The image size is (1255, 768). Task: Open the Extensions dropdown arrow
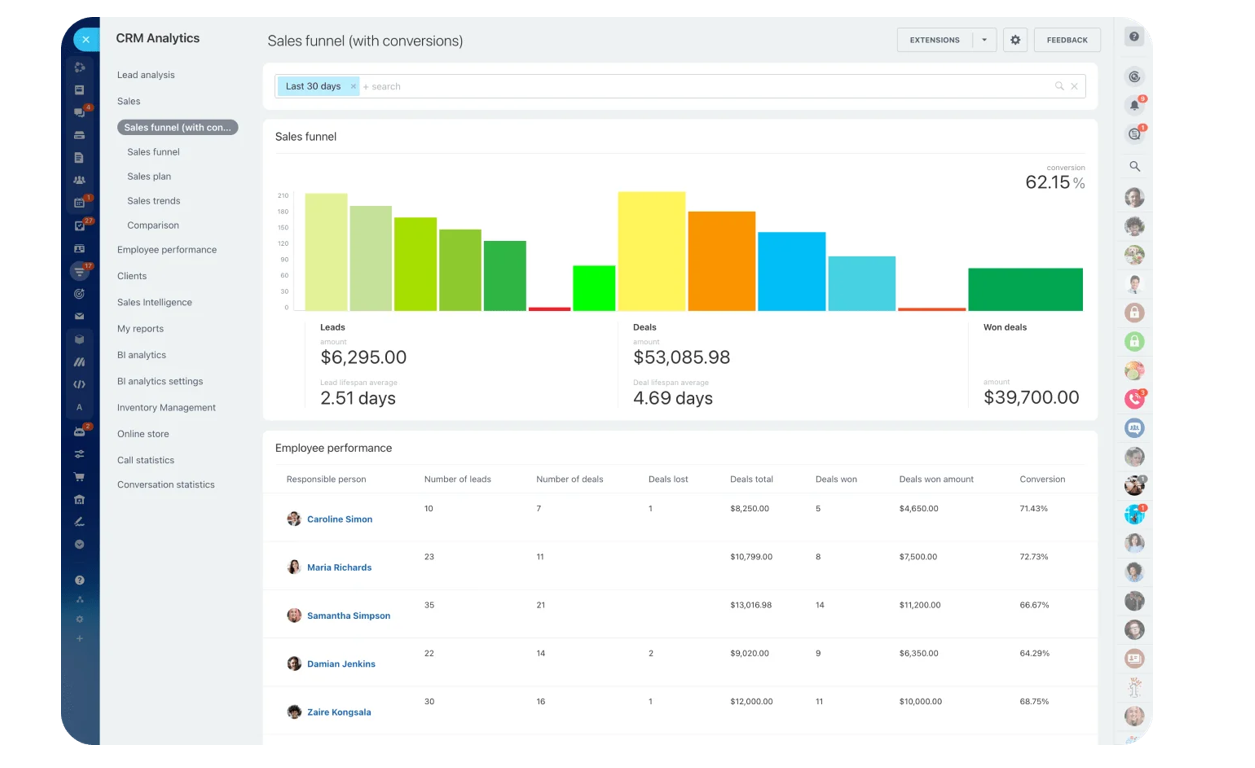point(983,40)
